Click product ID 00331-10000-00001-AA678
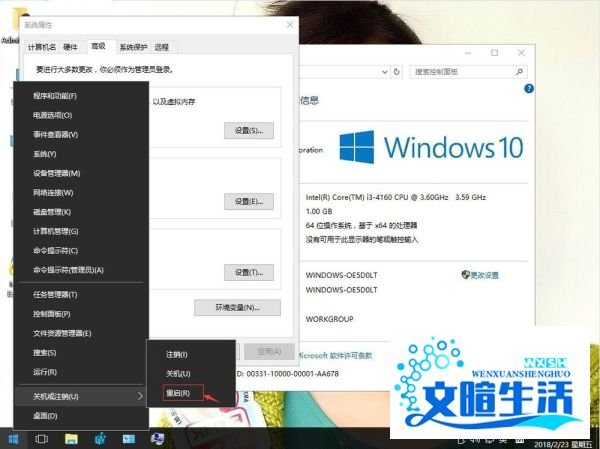Viewport: 600px width, 449px height. 292,374
